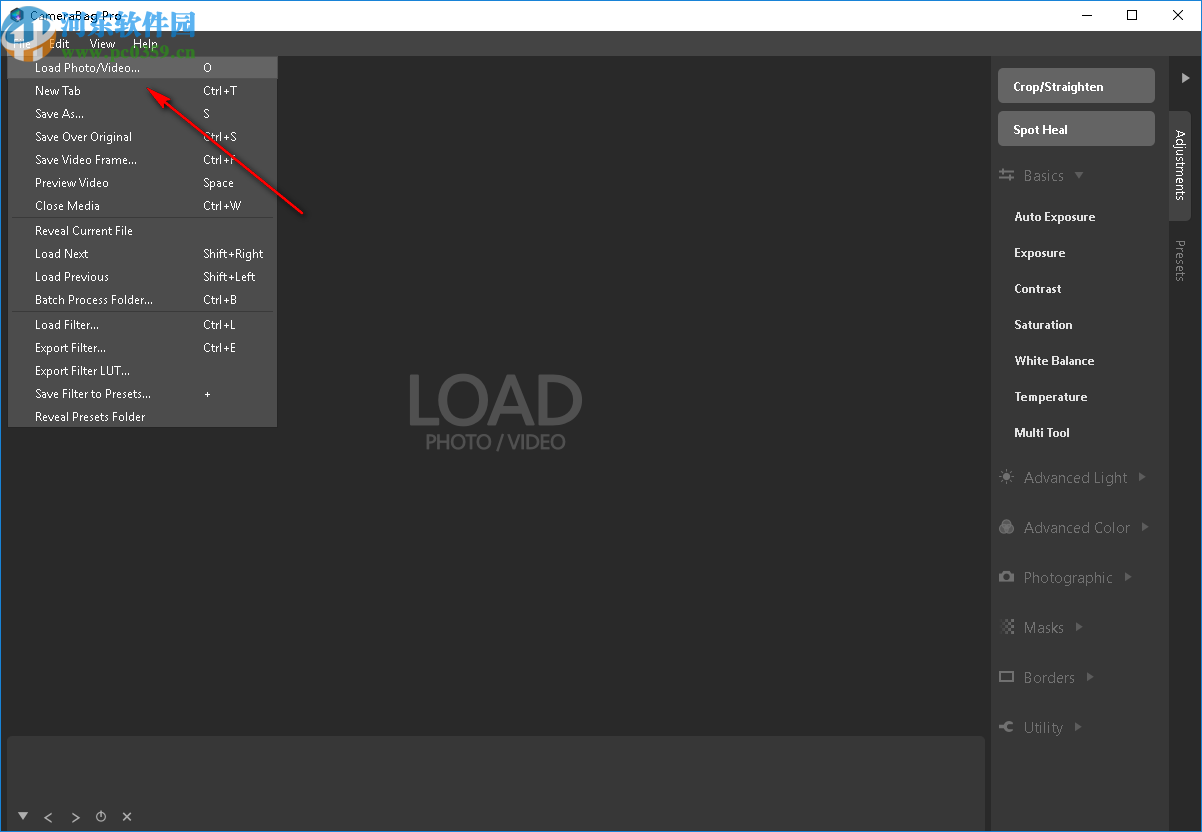1202x832 pixels.
Task: Open the Edit menu
Action: (x=59, y=44)
